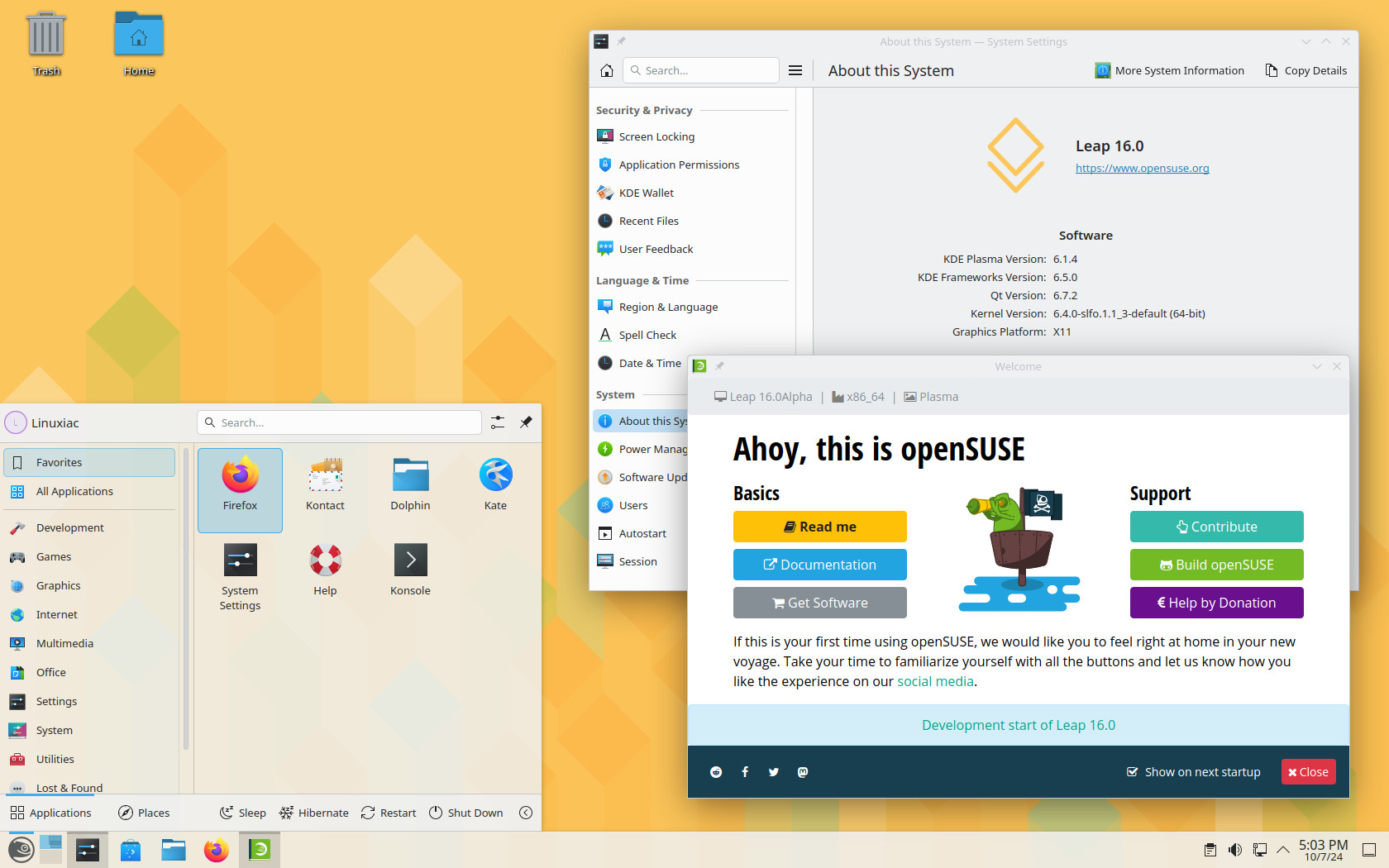Click Copy Details in About this System

pyautogui.click(x=1305, y=70)
